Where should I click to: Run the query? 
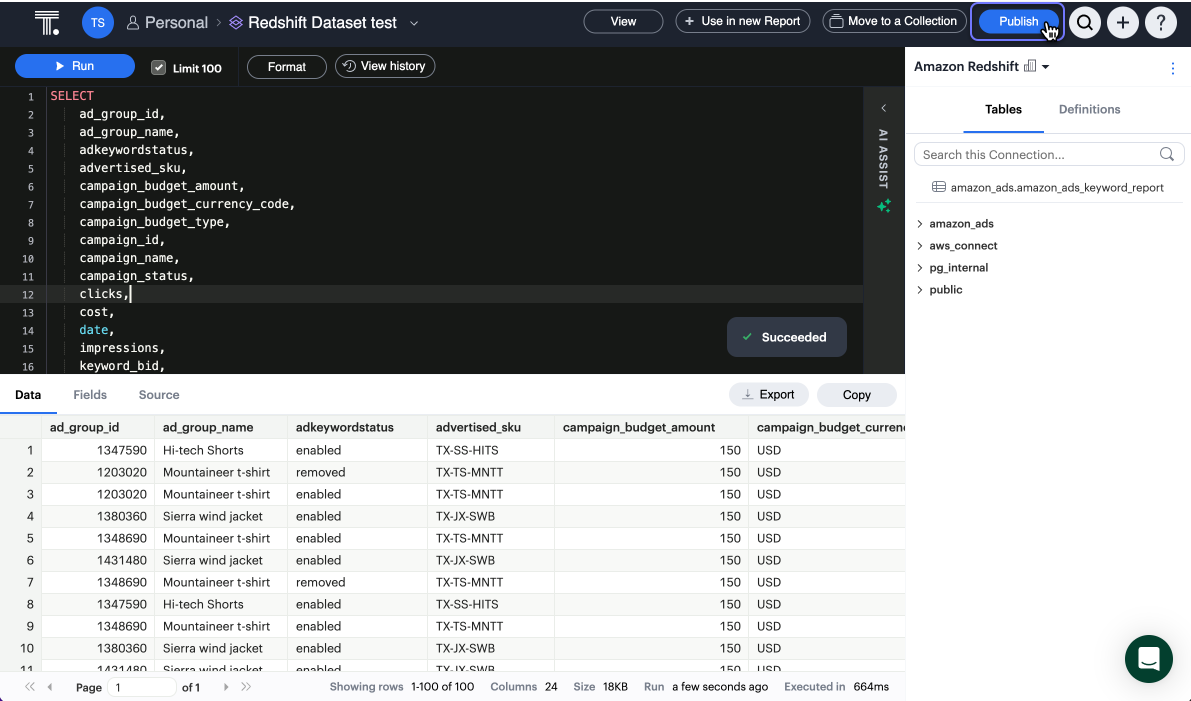click(74, 65)
